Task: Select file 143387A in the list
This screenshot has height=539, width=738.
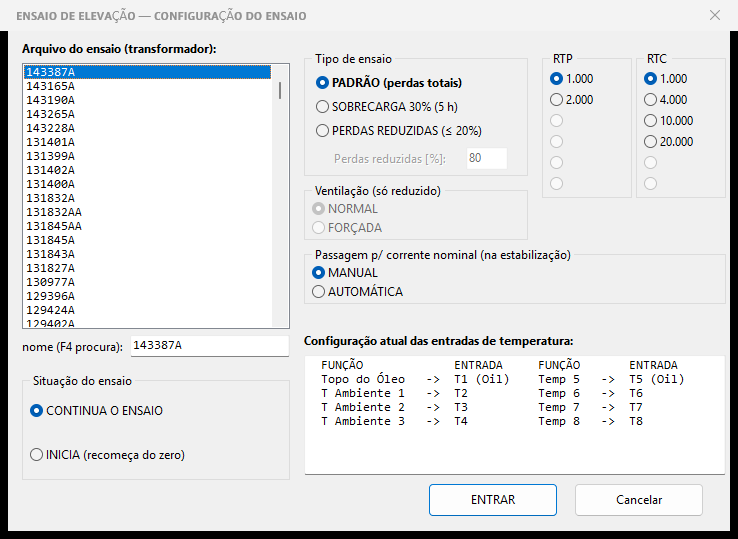Action: coord(147,72)
